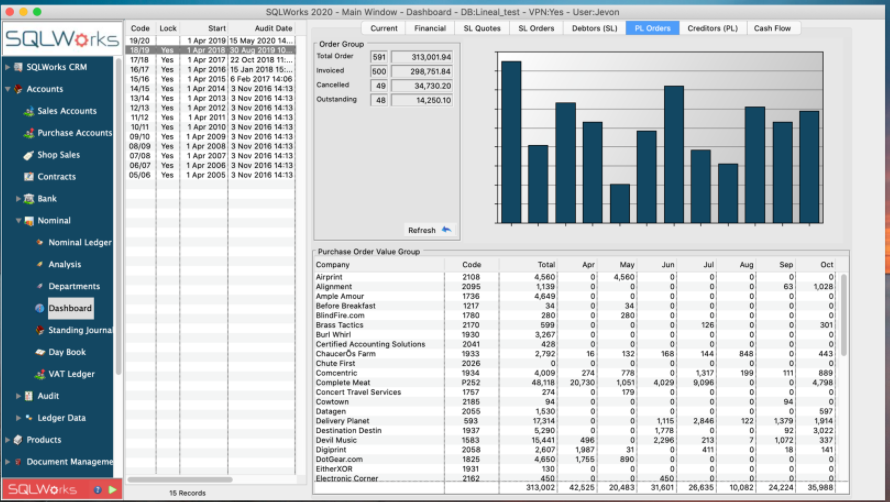Screen dimensions: 890x502
Task: Click the Analysis icon
Action: 40,265
